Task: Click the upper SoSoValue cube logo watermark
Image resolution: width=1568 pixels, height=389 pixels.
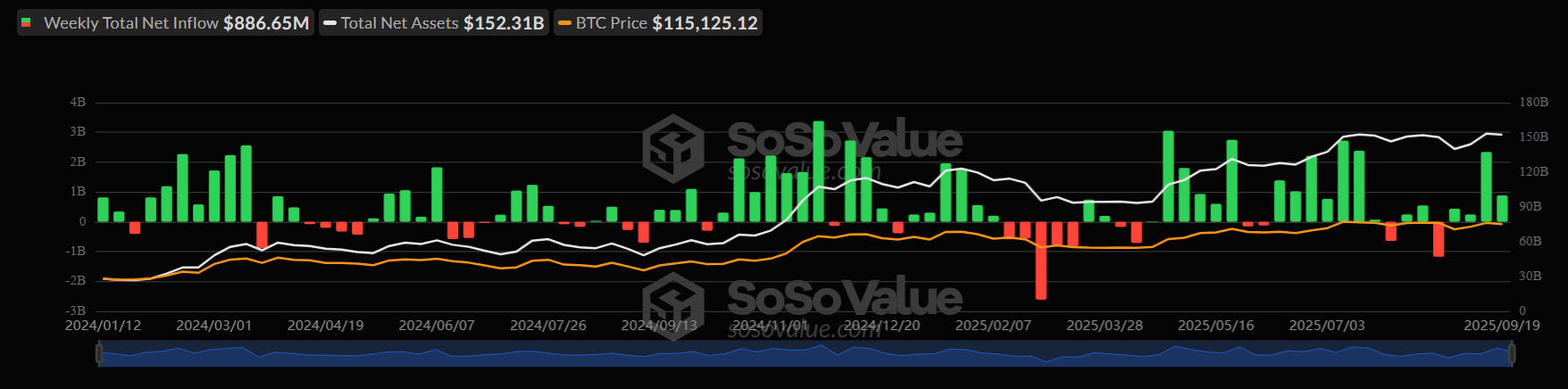Action: [673, 148]
